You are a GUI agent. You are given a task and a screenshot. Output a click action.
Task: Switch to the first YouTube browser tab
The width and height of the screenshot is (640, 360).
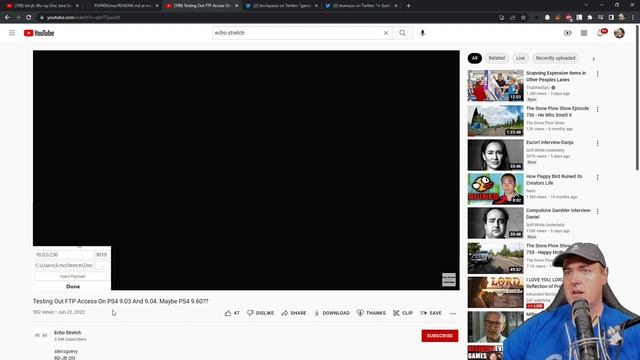point(42,6)
